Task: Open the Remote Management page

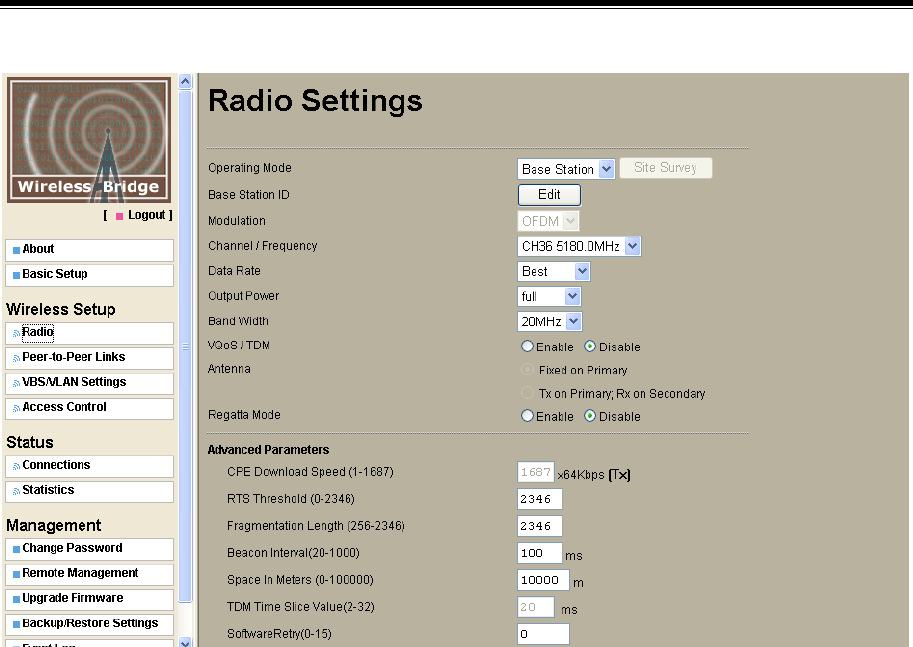Action: click(x=89, y=574)
